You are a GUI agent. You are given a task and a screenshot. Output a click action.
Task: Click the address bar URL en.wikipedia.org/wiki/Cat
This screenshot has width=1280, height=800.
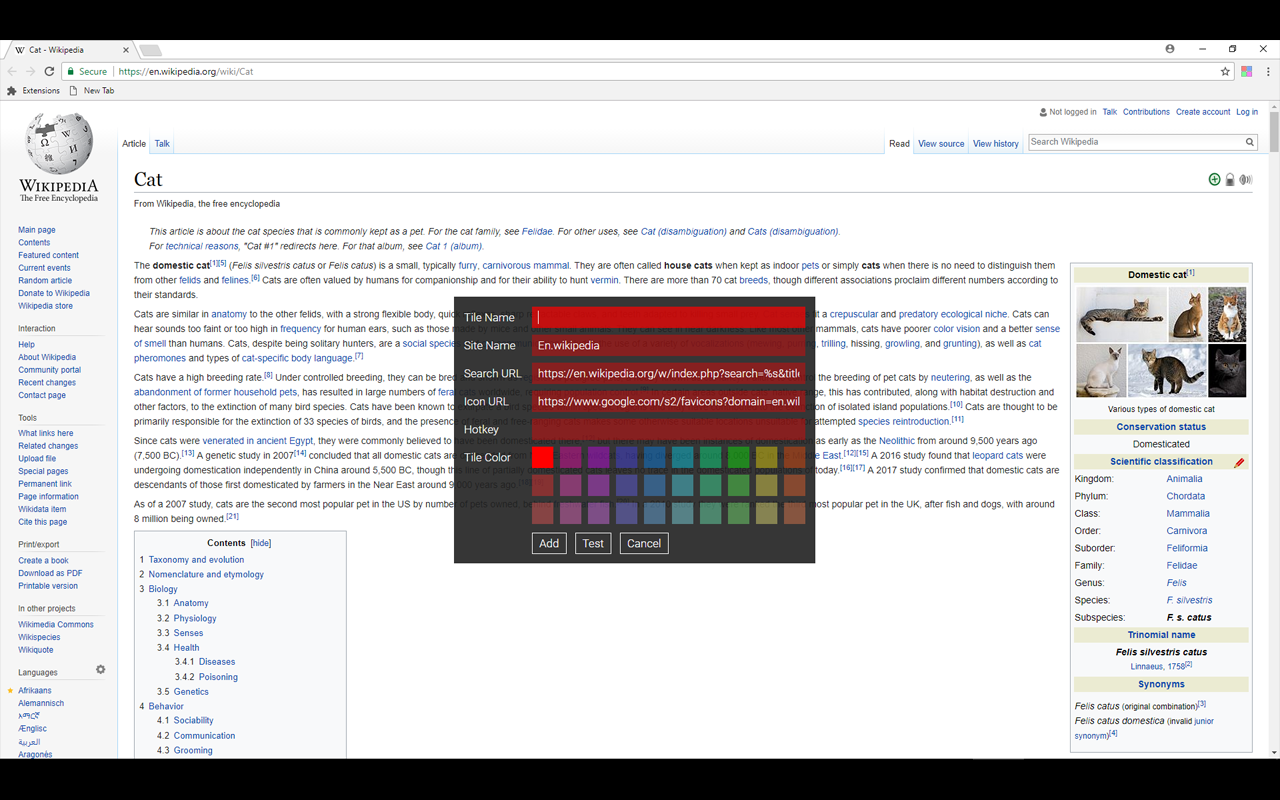pyautogui.click(x=186, y=72)
